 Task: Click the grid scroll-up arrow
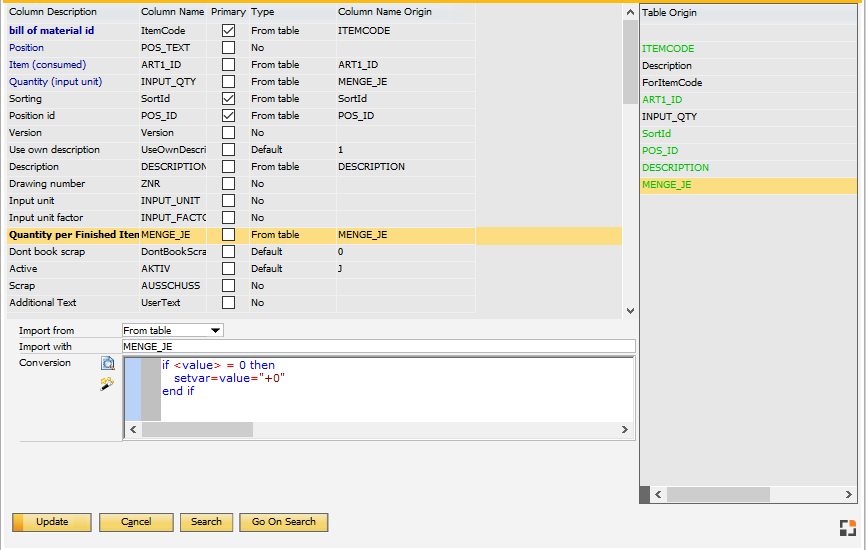pyautogui.click(x=630, y=12)
